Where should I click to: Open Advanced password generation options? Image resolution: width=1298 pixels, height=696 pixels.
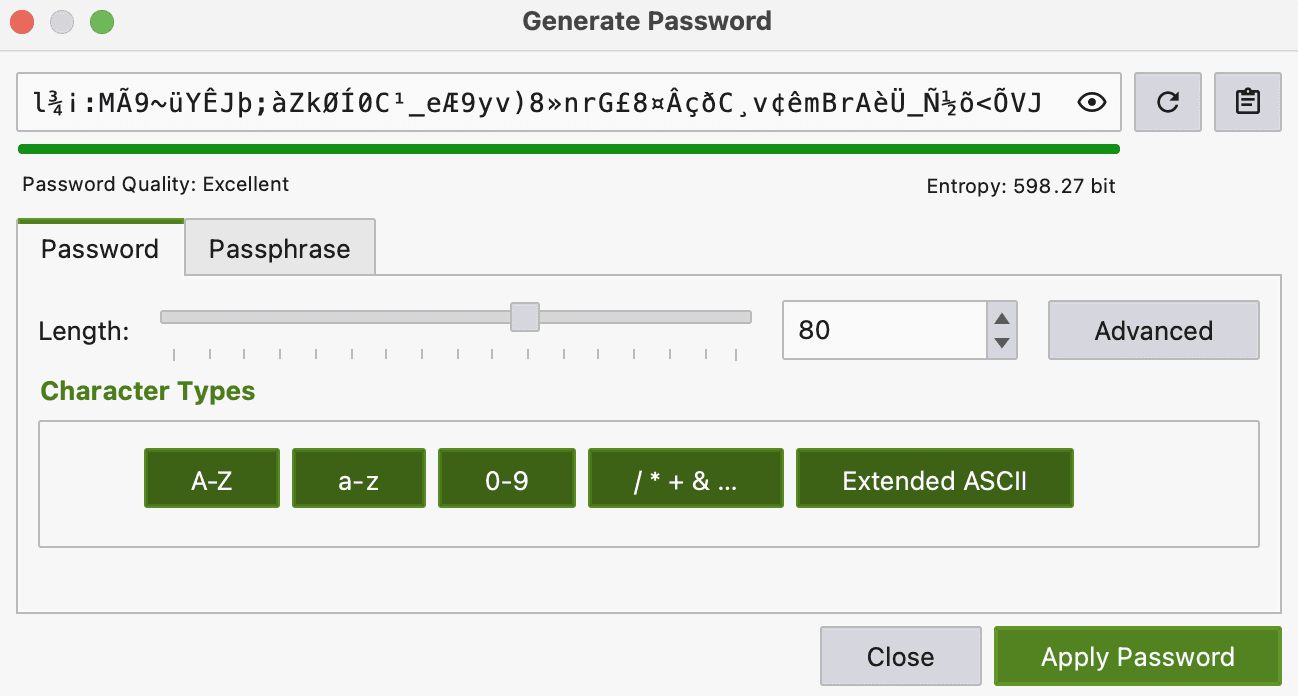click(1153, 330)
